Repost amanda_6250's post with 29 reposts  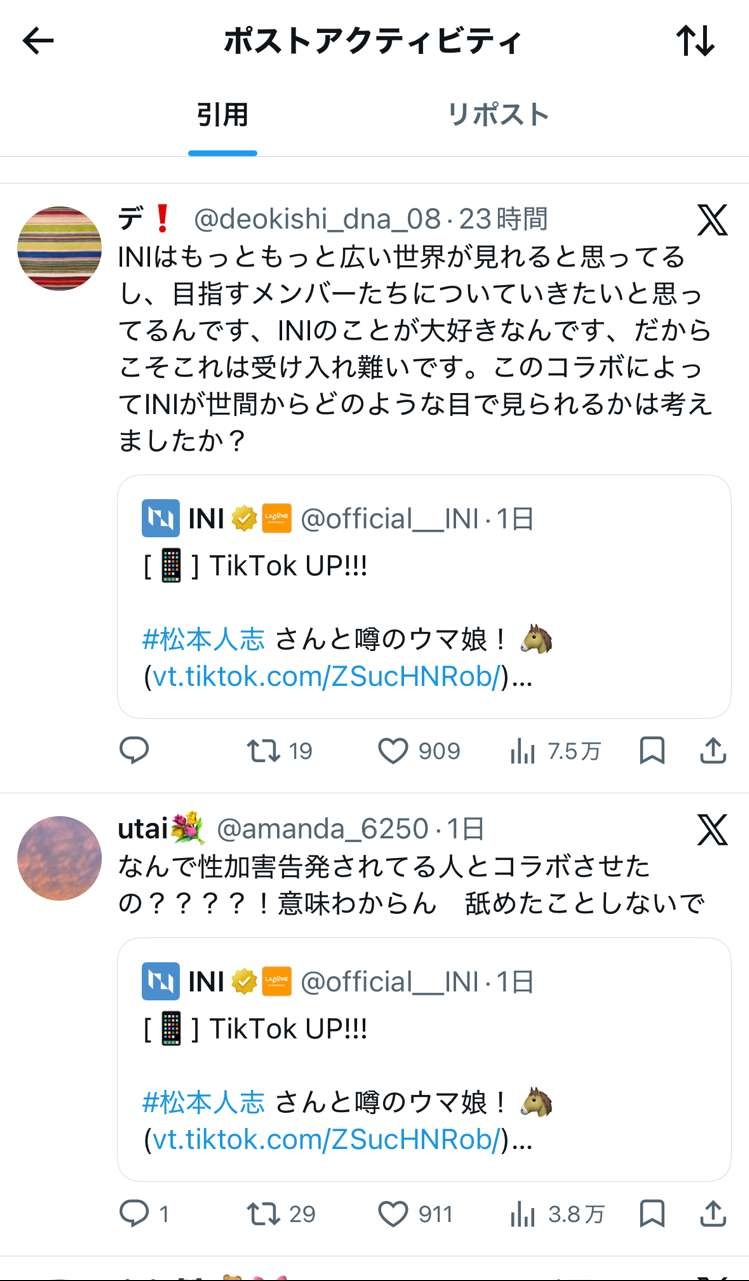(x=264, y=1214)
